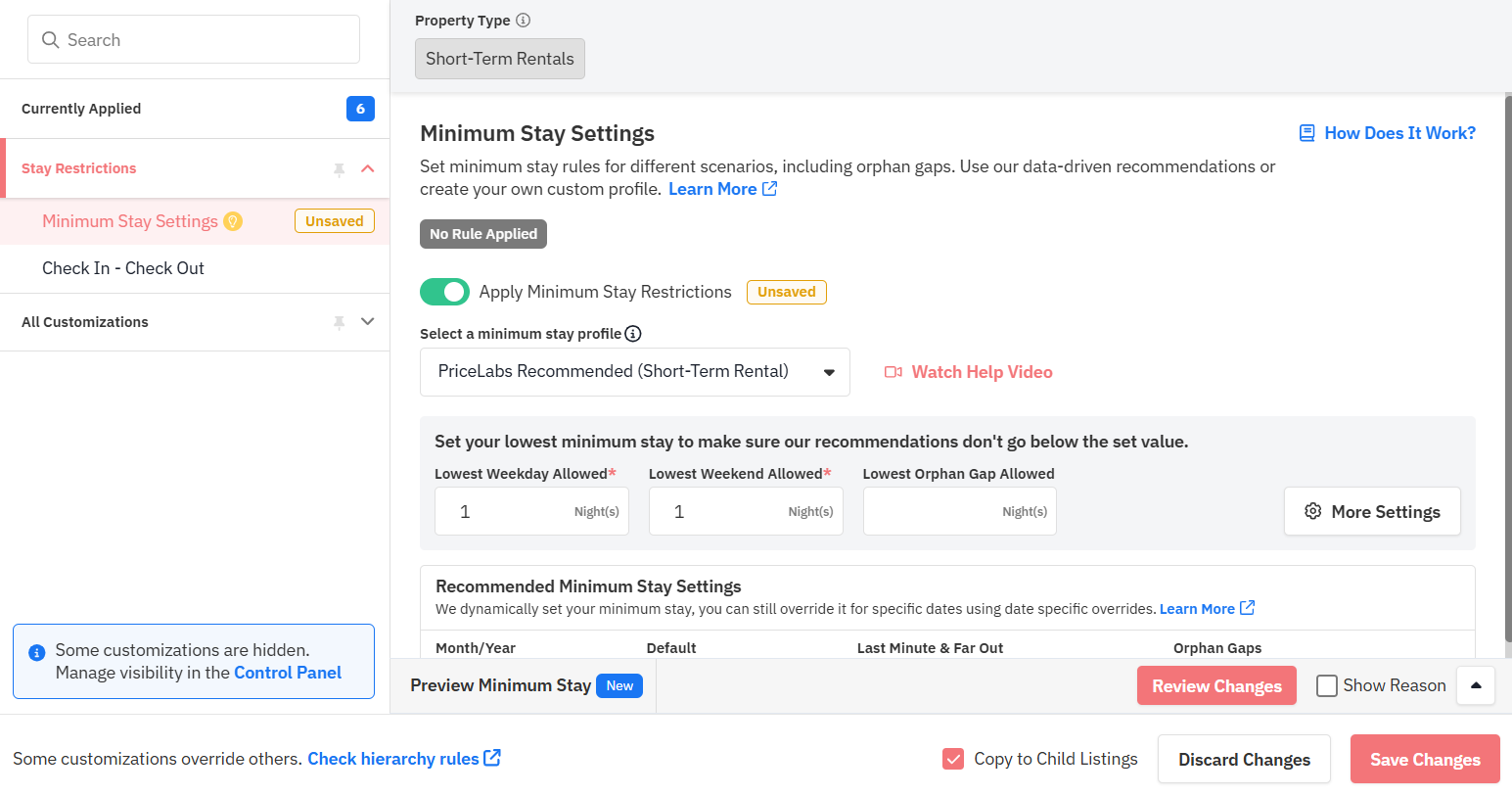Viewport: 1512px width, 796px height.
Task: Click the Orphan Gaps column header
Action: pos(1217,647)
